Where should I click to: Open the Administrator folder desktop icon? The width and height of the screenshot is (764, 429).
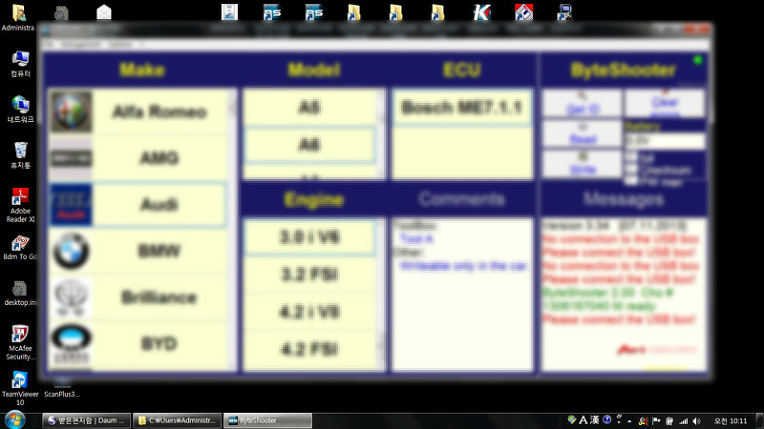(19, 17)
